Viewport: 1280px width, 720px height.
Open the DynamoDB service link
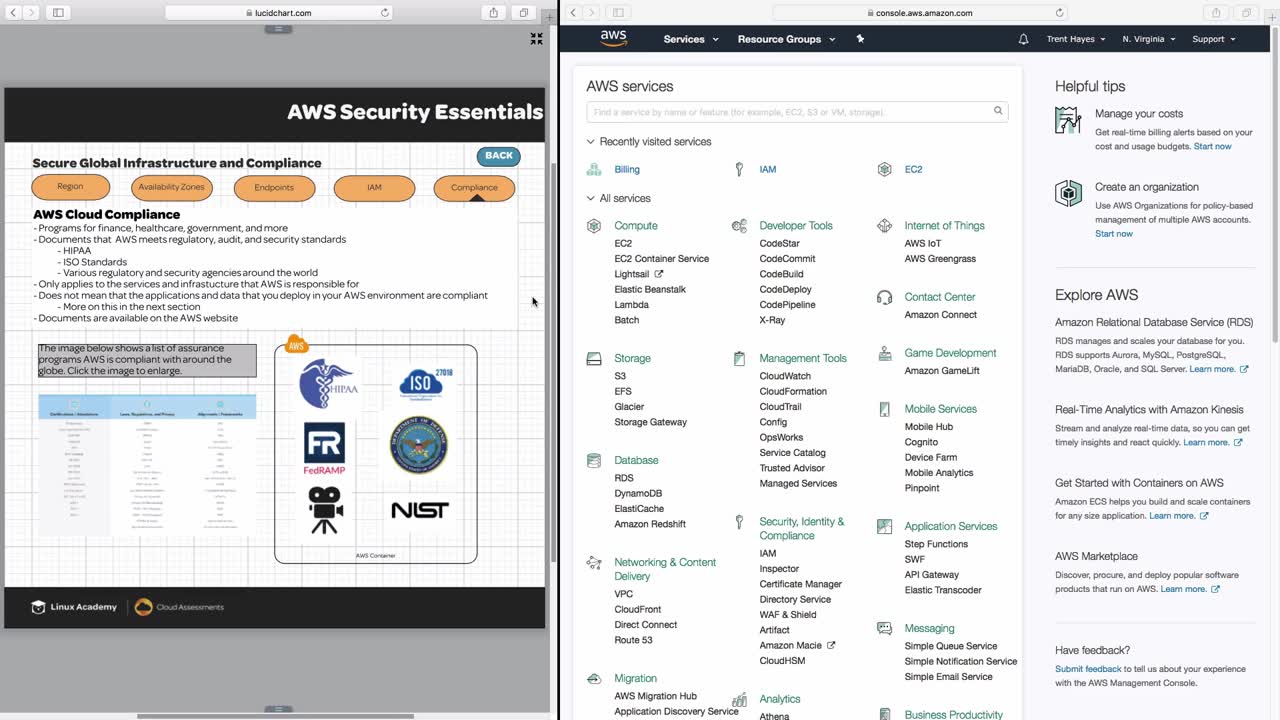(638, 493)
